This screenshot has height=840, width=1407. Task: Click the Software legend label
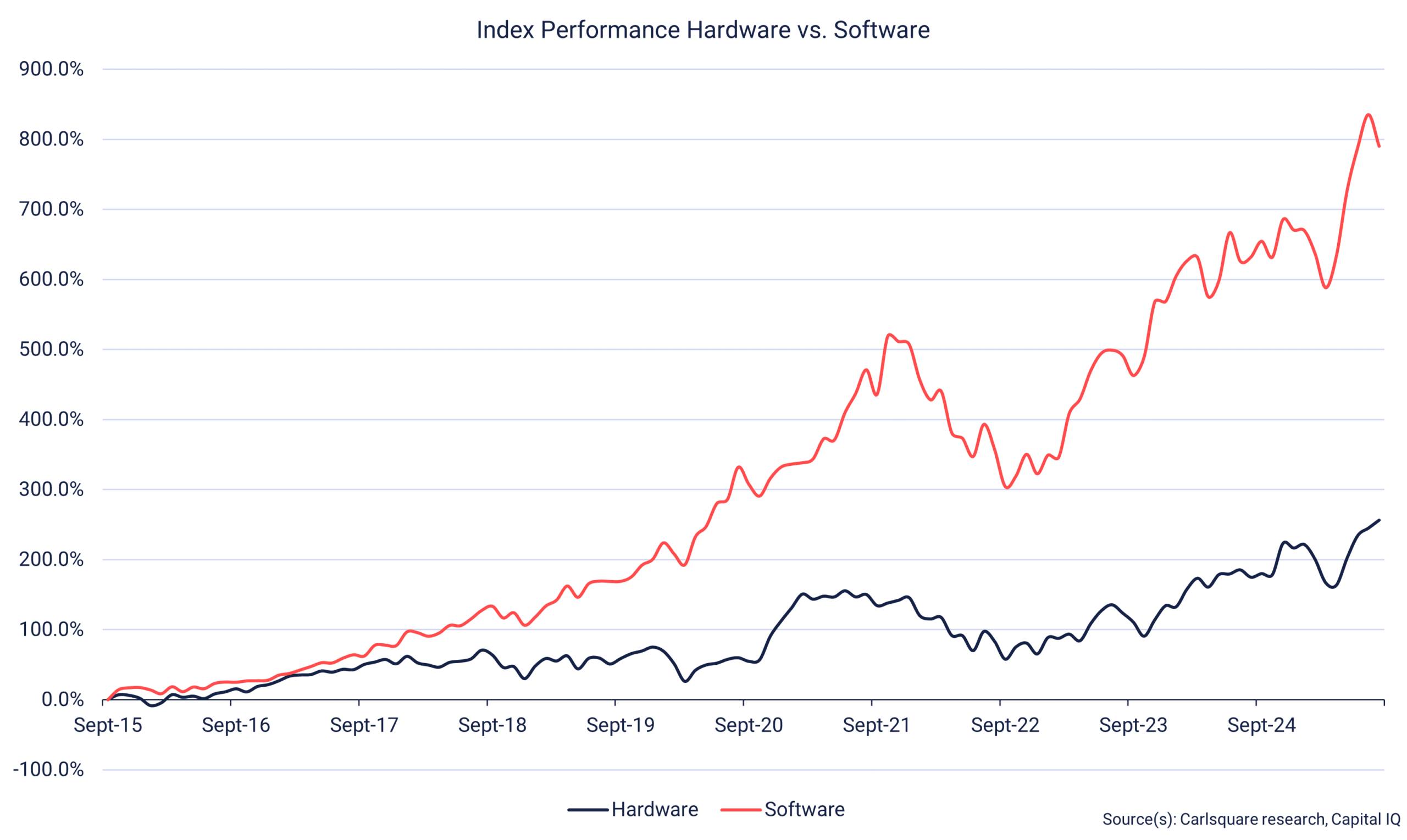coord(804,809)
